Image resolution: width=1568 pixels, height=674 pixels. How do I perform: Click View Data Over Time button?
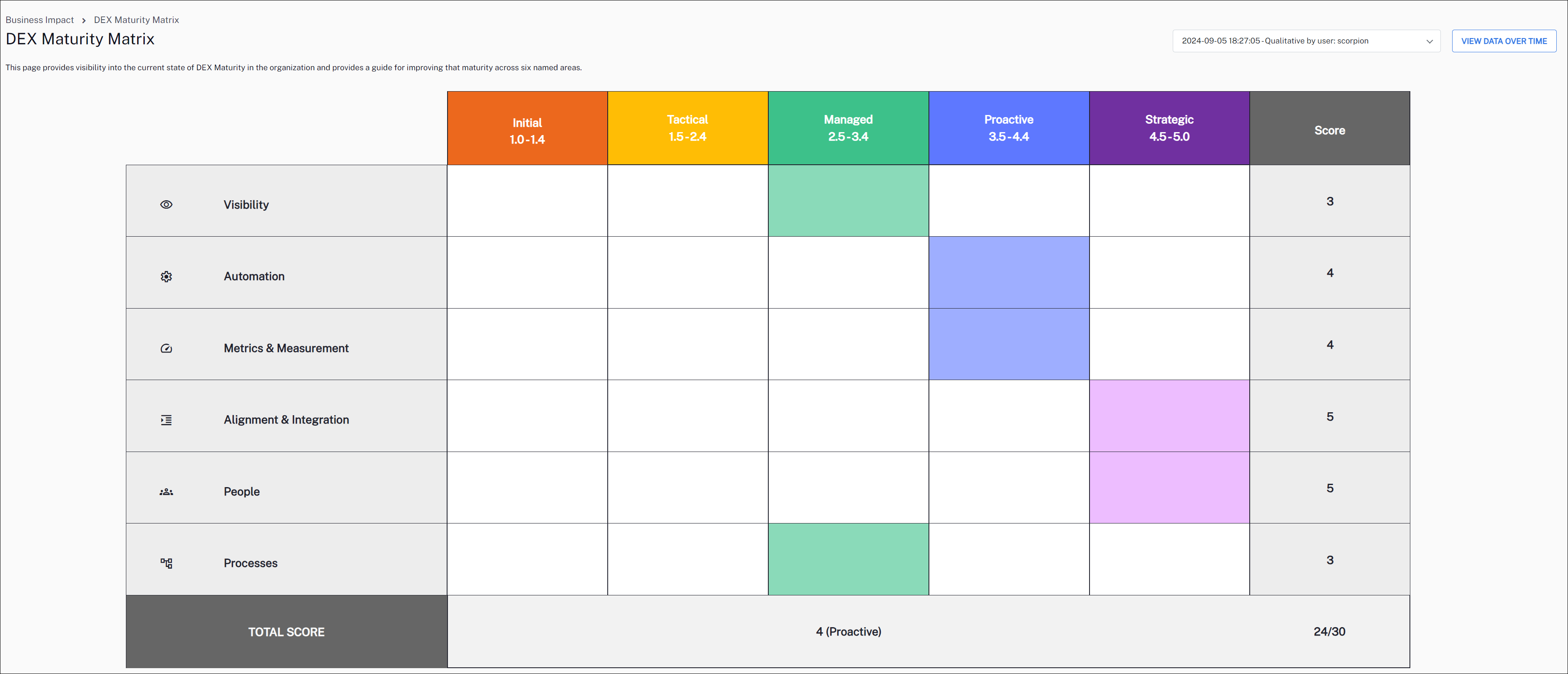click(x=1504, y=41)
